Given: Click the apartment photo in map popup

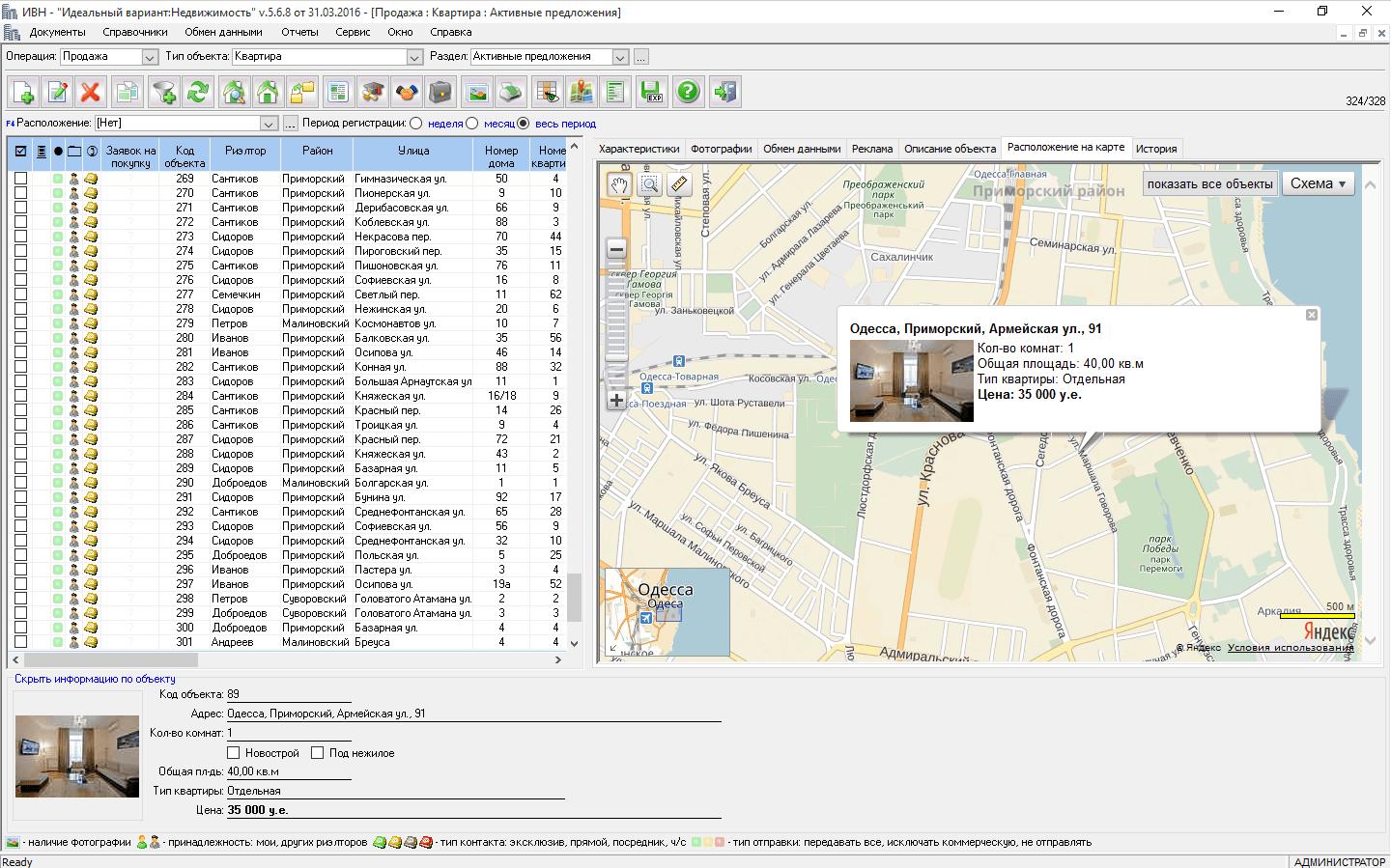Looking at the screenshot, I should (911, 380).
